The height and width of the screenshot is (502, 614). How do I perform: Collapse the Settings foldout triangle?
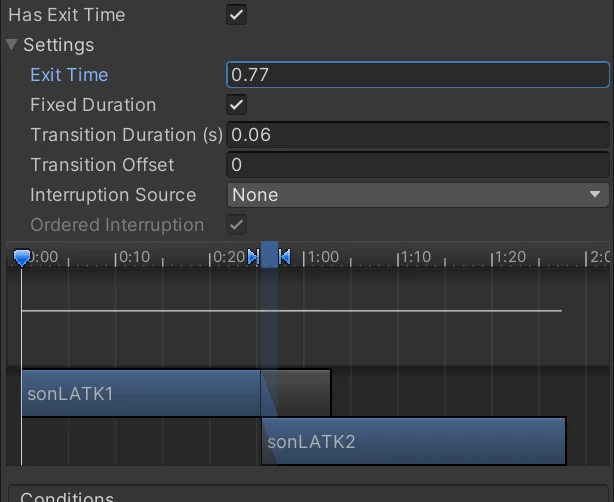12,45
